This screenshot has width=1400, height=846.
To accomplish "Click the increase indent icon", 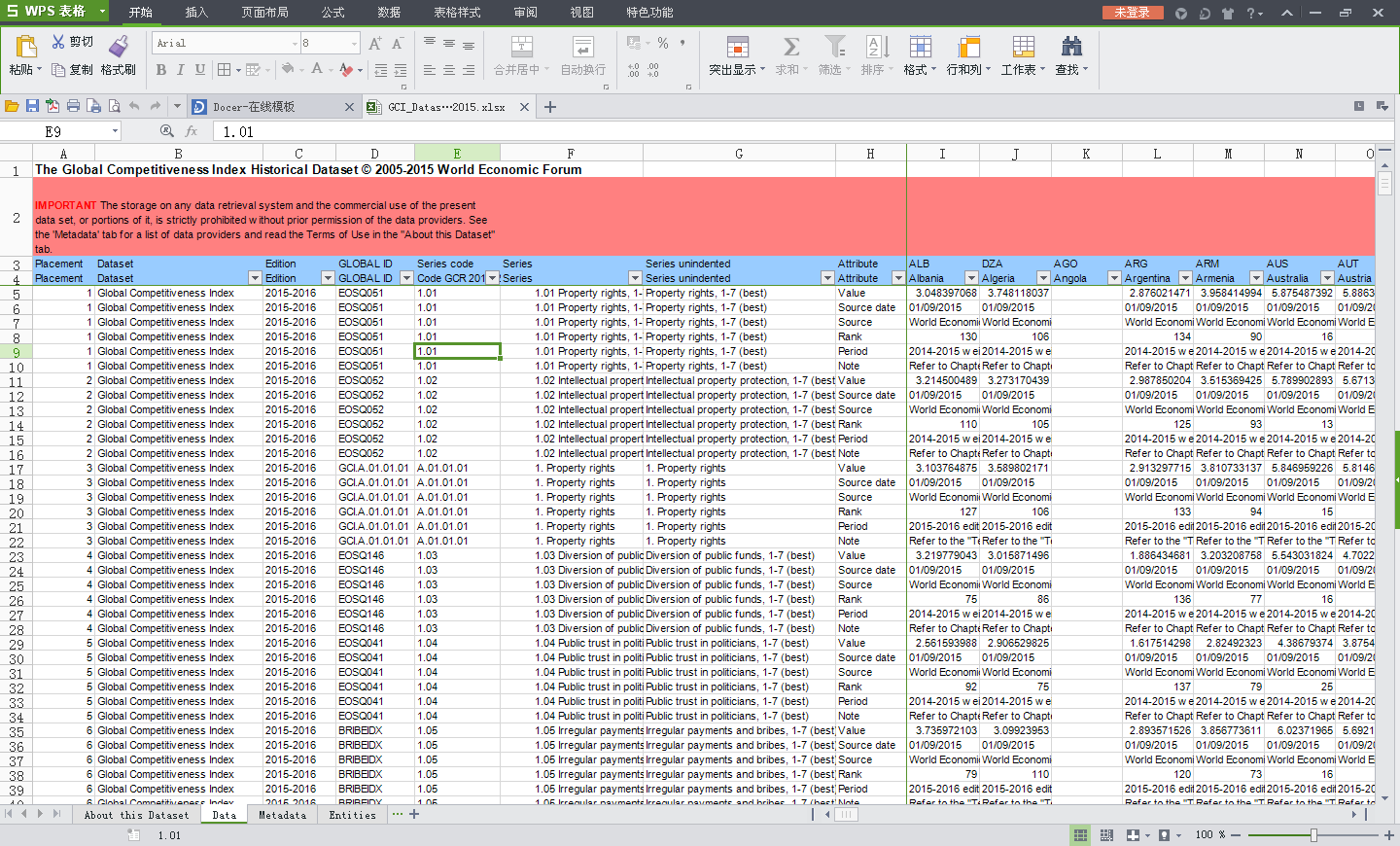I will tap(400, 70).
